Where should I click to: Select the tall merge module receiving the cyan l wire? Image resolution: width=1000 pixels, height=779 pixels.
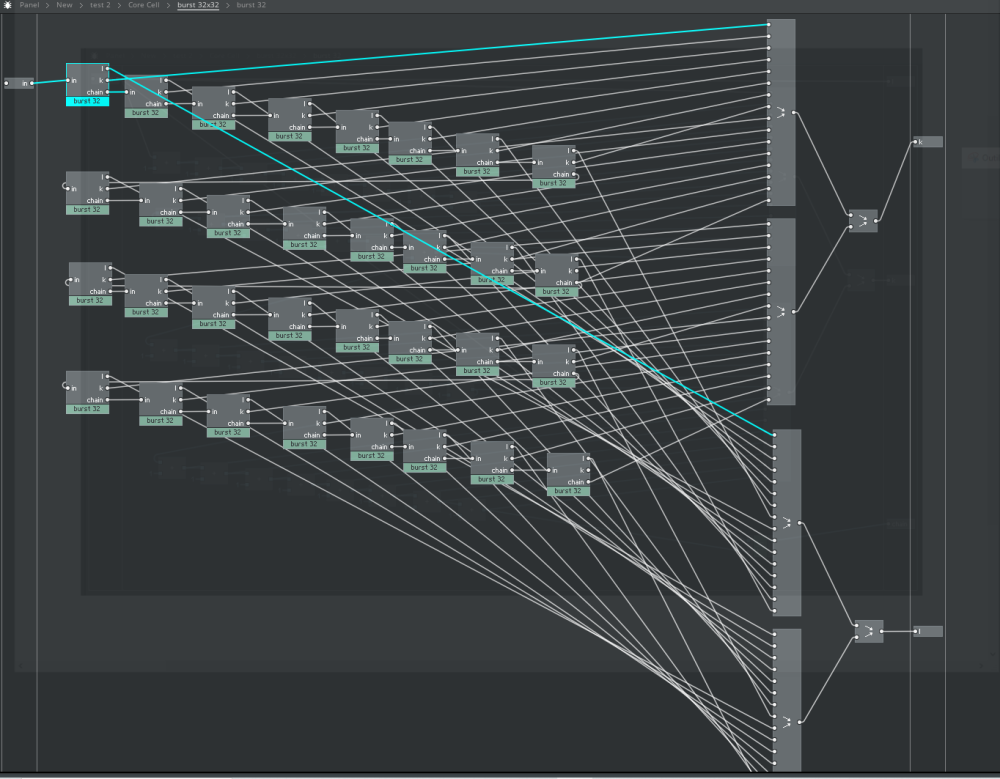click(787, 523)
